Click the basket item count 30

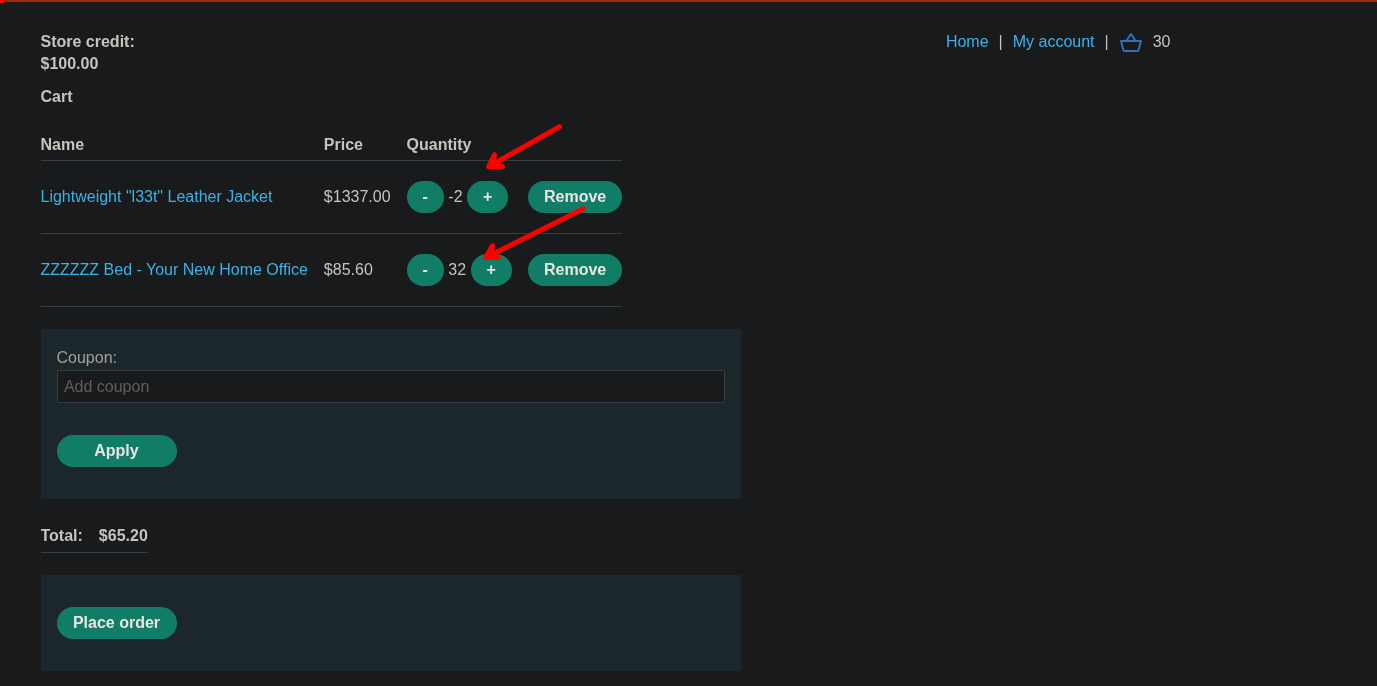coord(1161,42)
